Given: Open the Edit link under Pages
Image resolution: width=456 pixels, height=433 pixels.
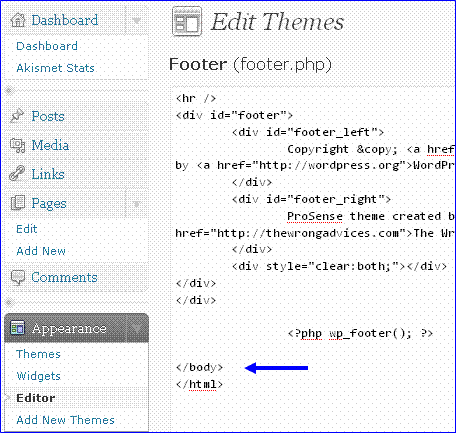Looking at the screenshot, I should click(27, 229).
